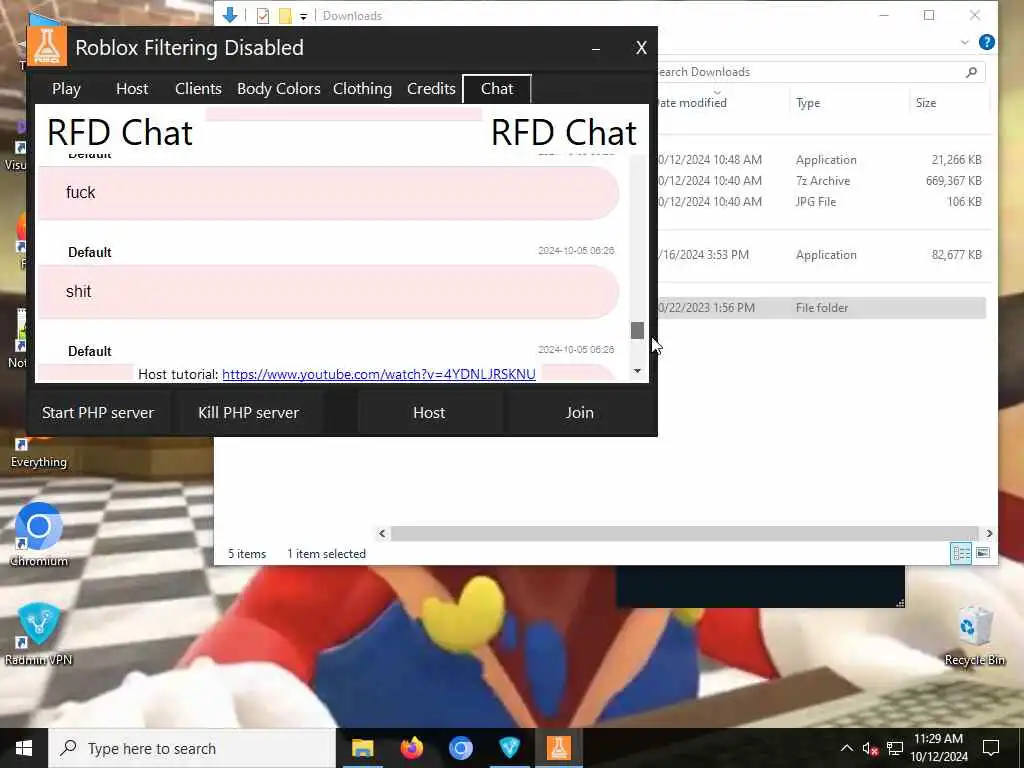Open the Radmin VPN desktop shortcut
1024x768 pixels.
(39, 633)
